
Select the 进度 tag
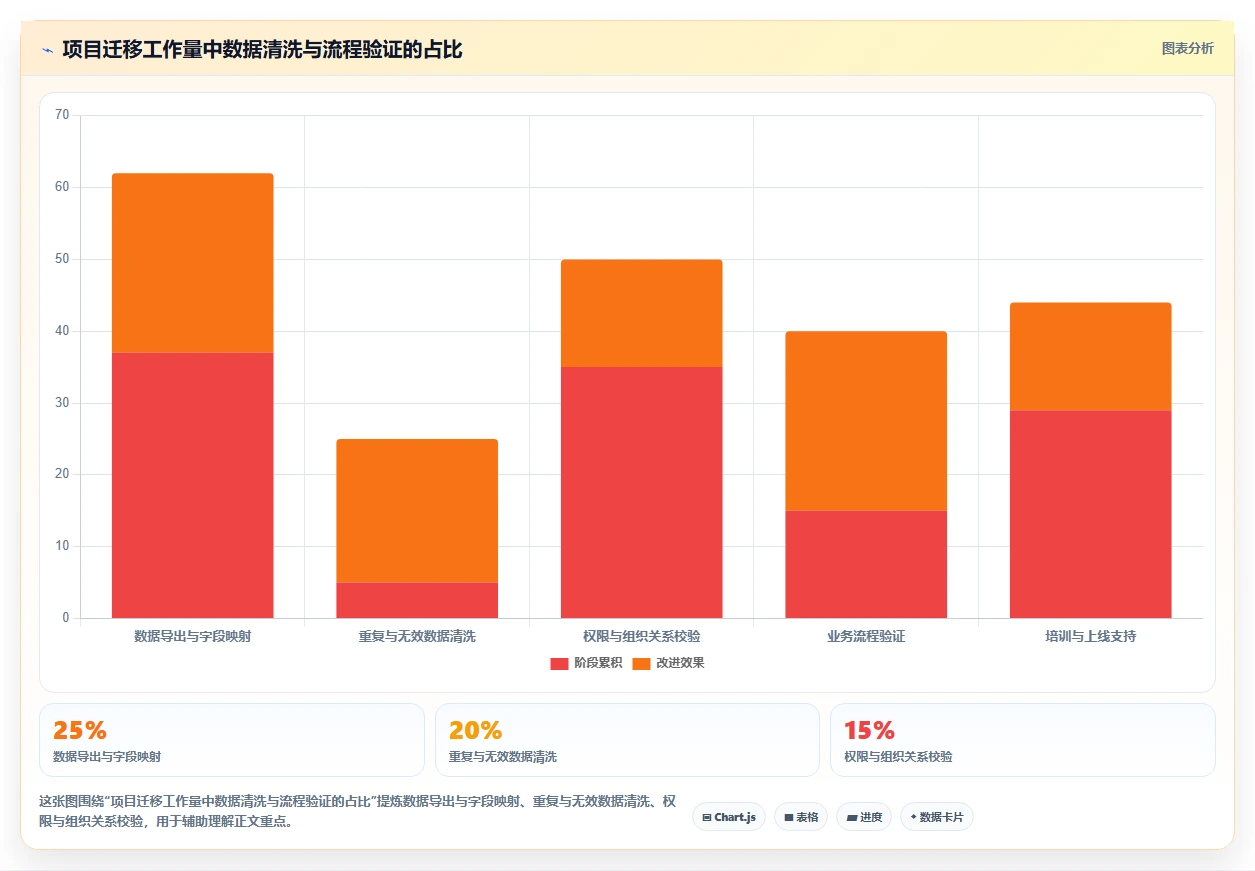864,817
